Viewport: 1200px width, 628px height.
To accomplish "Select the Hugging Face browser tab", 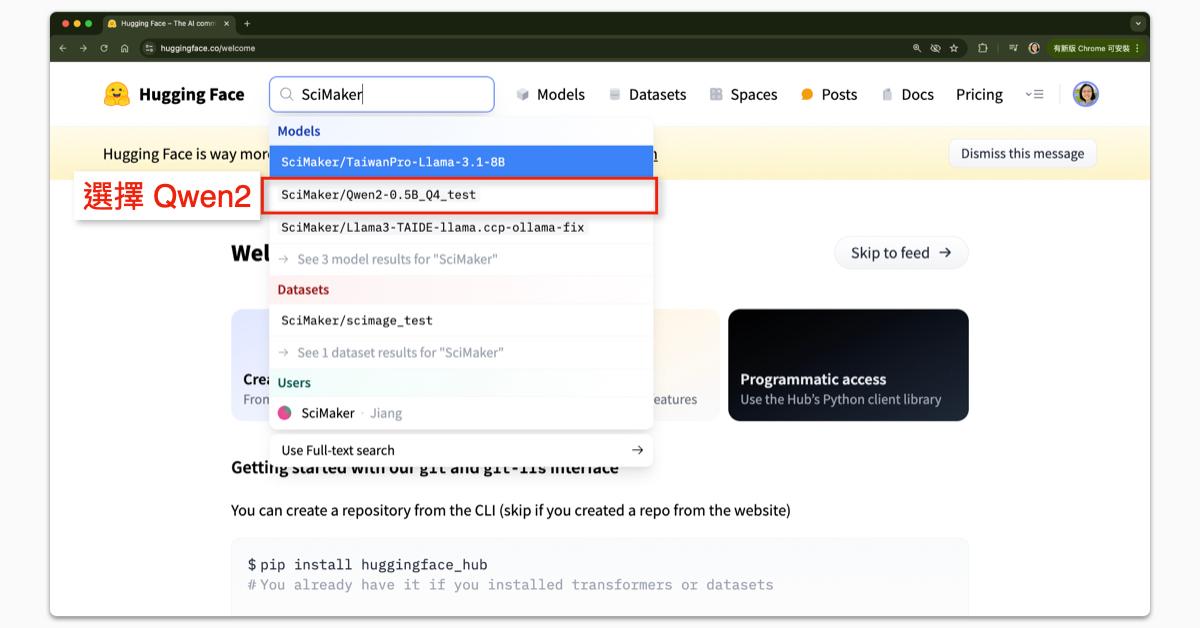I will (167, 23).
